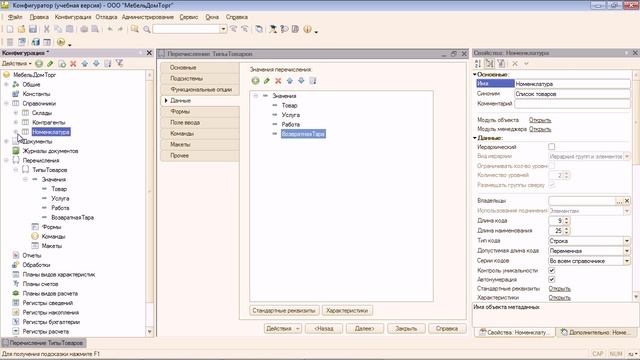
Task: Click the start debugging play icon
Action: coord(61,42)
